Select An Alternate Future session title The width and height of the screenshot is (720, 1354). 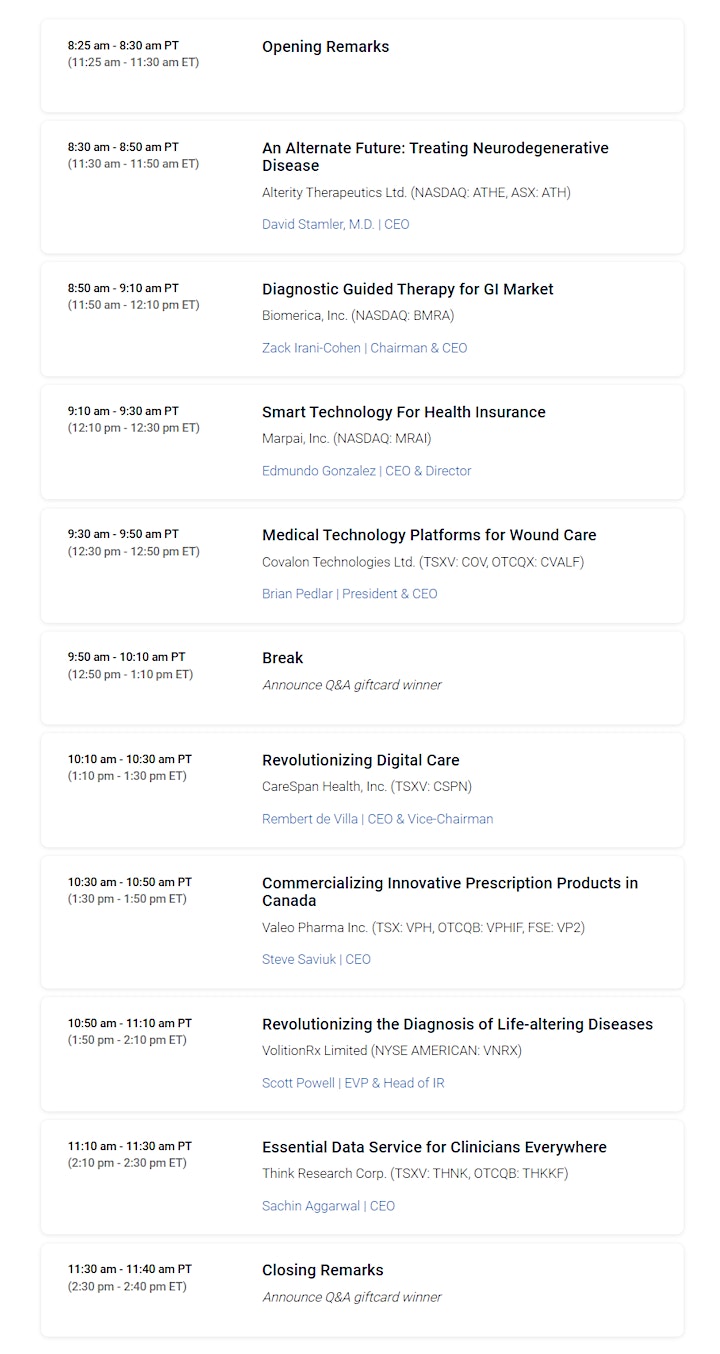pos(435,157)
